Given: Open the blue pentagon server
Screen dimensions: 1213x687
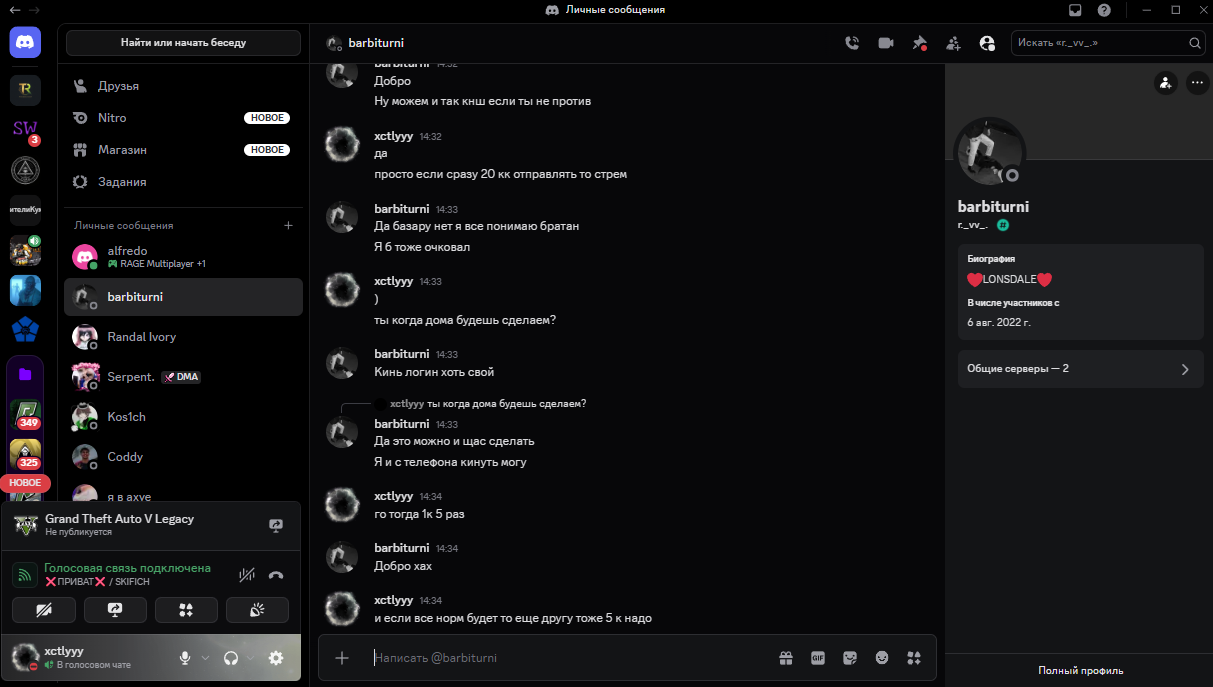Looking at the screenshot, I should pos(25,330).
